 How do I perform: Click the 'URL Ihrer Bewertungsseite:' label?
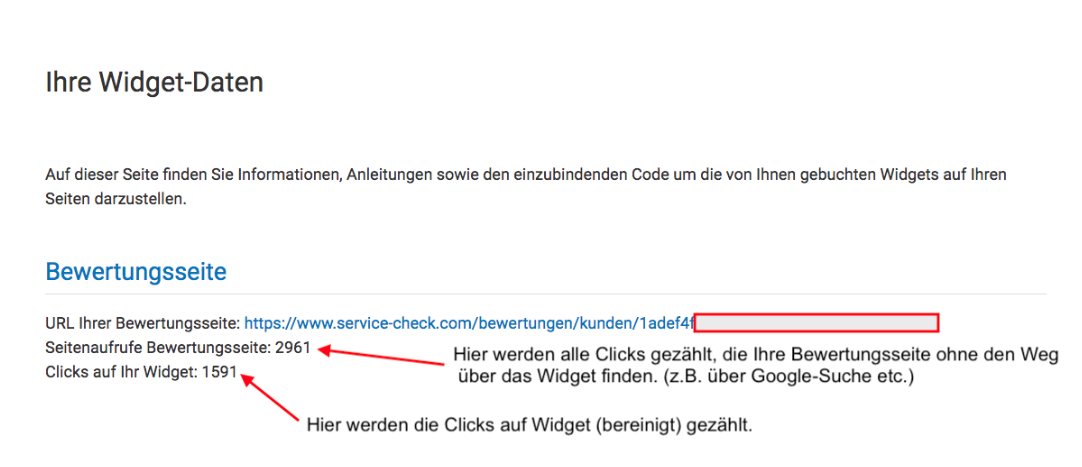click(143, 323)
